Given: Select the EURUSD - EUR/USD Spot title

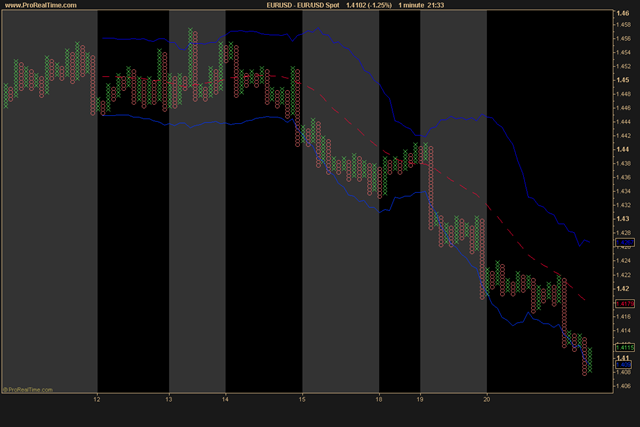Looking at the screenshot, I should [303, 5].
